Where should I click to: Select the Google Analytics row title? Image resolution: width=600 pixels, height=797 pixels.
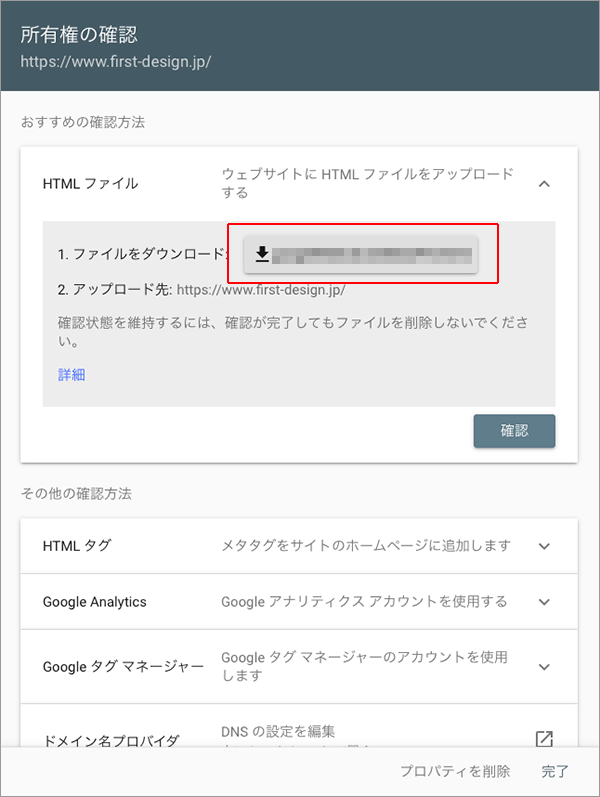click(x=95, y=602)
